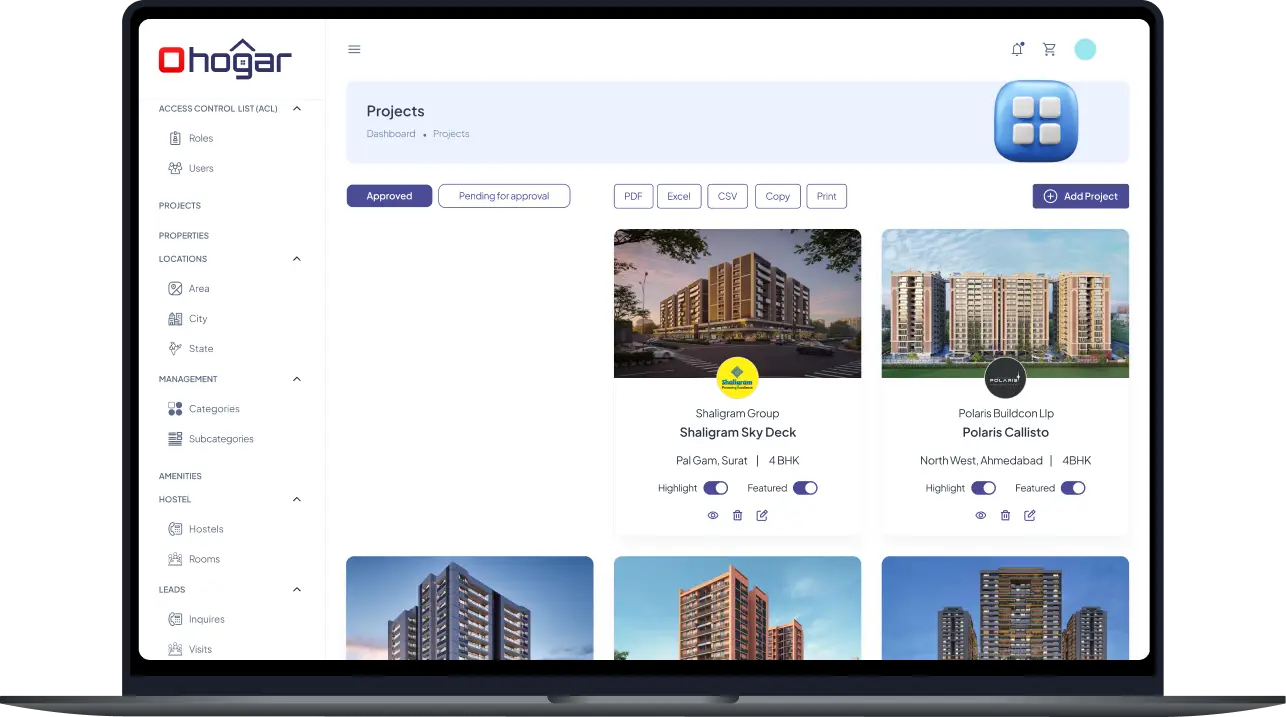The width and height of the screenshot is (1286, 717).
Task: Toggle the hamburger menu icon
Action: [x=354, y=49]
